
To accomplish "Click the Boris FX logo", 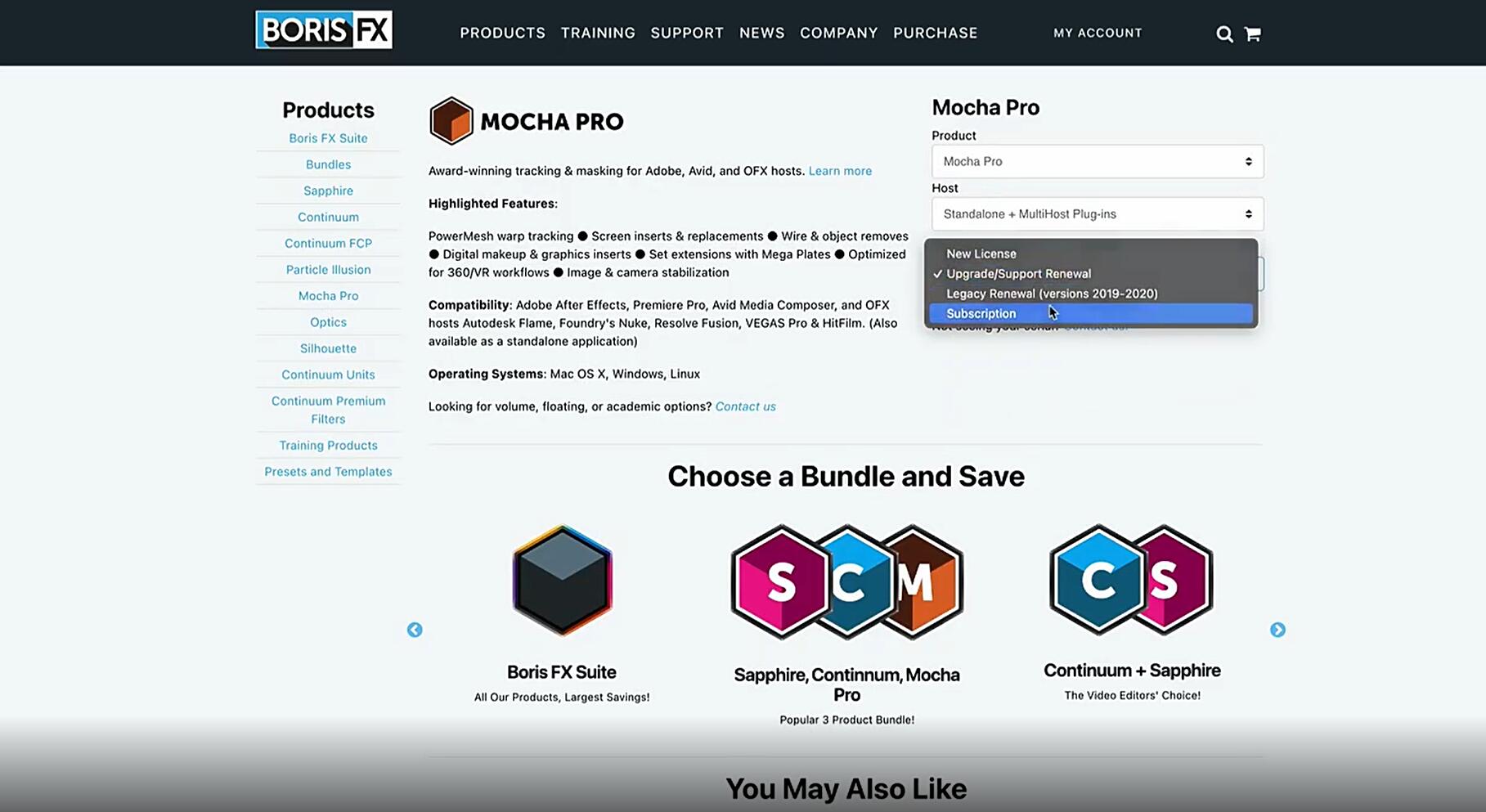I will pos(324,30).
